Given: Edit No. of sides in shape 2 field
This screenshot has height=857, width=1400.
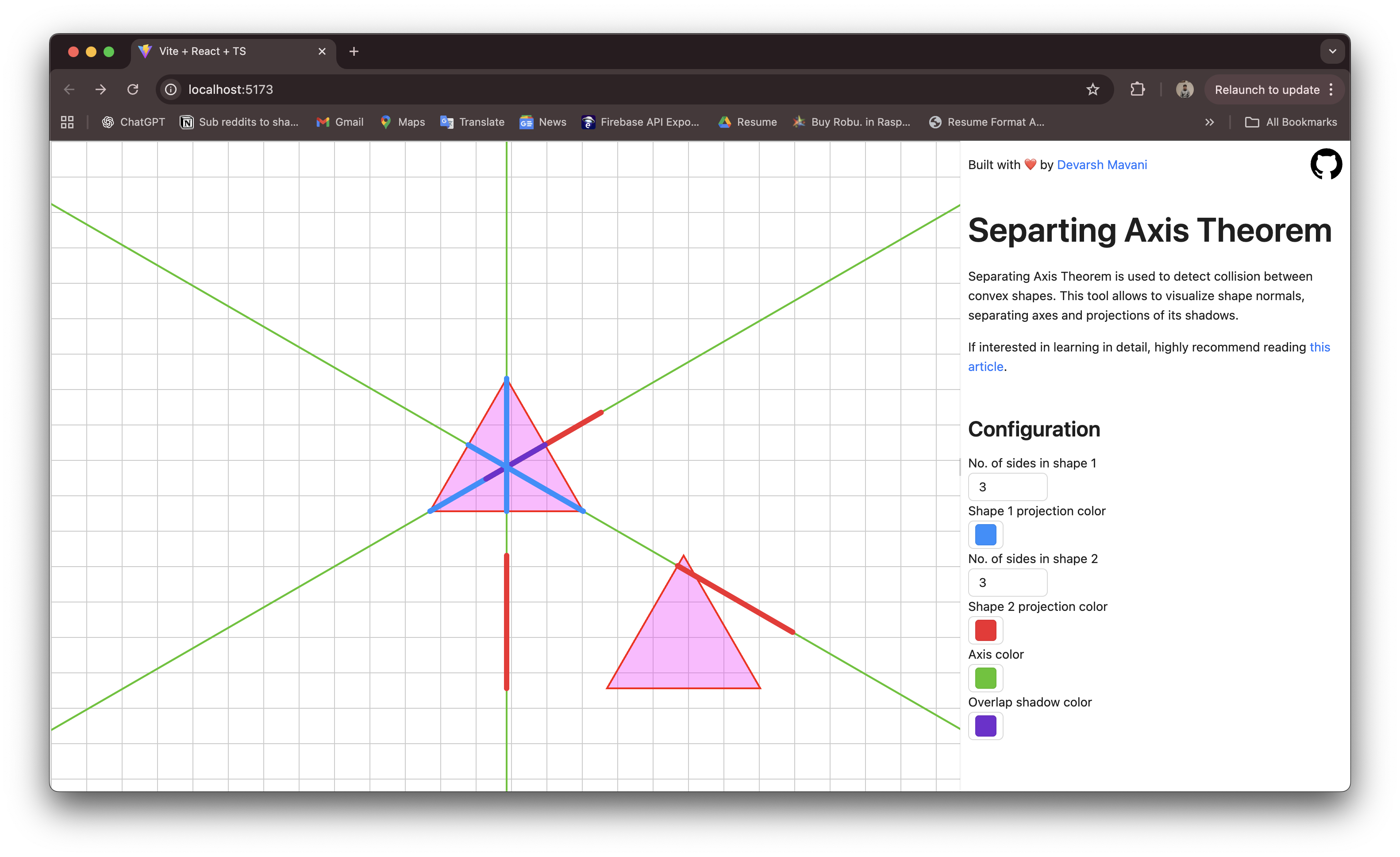Looking at the screenshot, I should (x=1008, y=583).
